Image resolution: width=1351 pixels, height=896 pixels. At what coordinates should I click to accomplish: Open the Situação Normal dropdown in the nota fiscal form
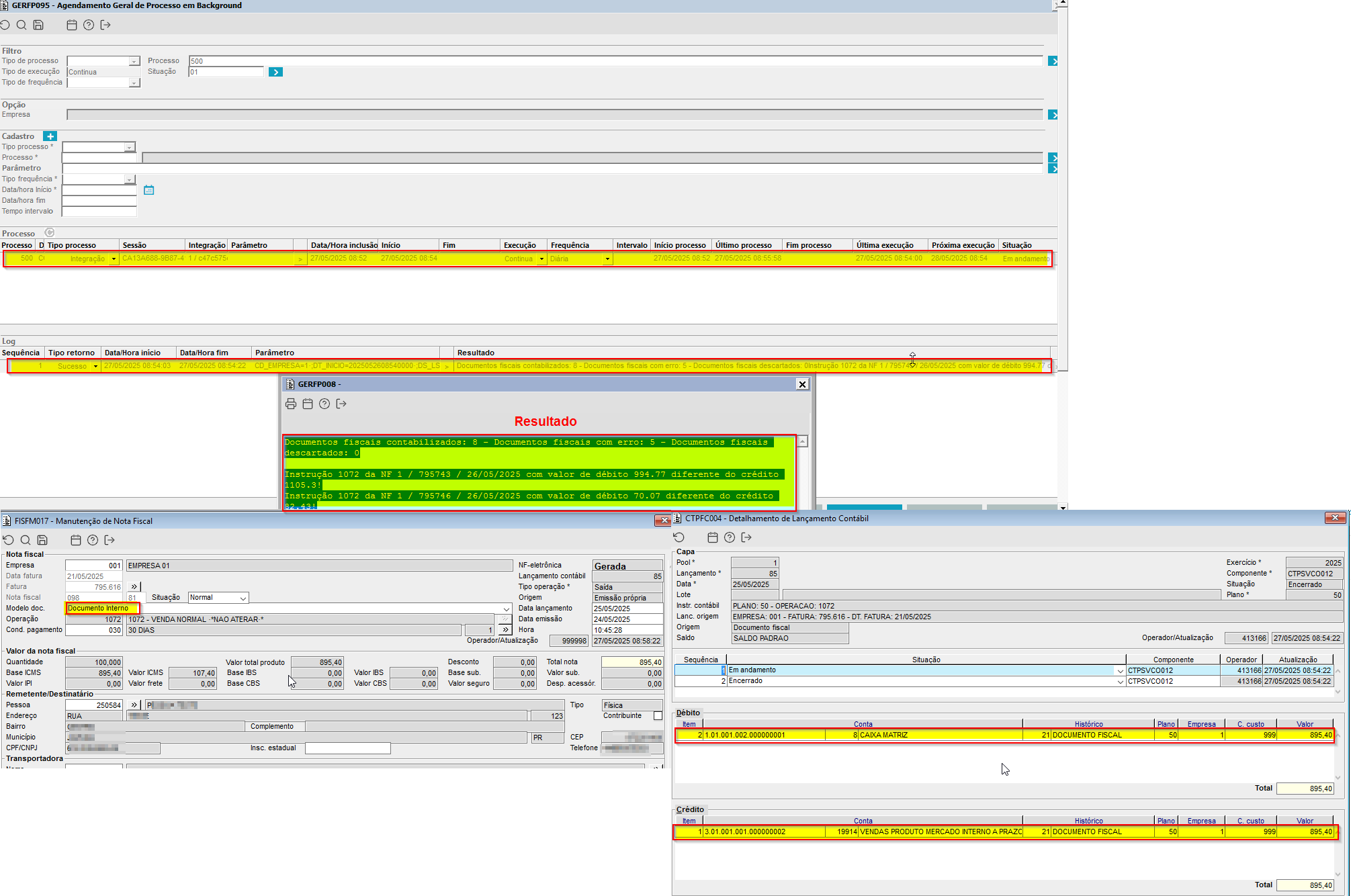point(243,598)
